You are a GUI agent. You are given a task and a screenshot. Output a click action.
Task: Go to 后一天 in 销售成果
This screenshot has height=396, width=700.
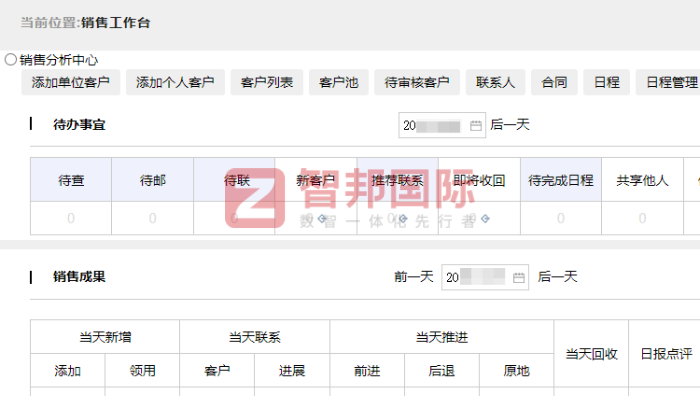557,277
